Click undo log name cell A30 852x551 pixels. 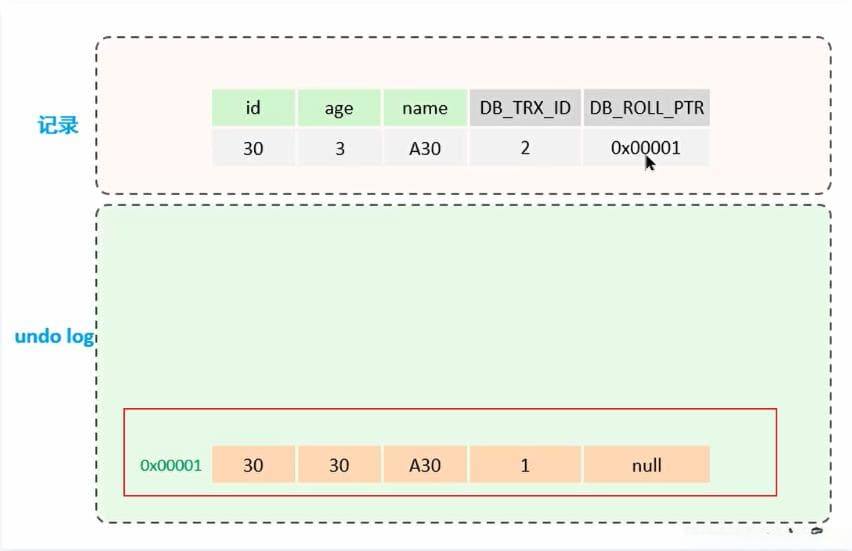(x=424, y=465)
